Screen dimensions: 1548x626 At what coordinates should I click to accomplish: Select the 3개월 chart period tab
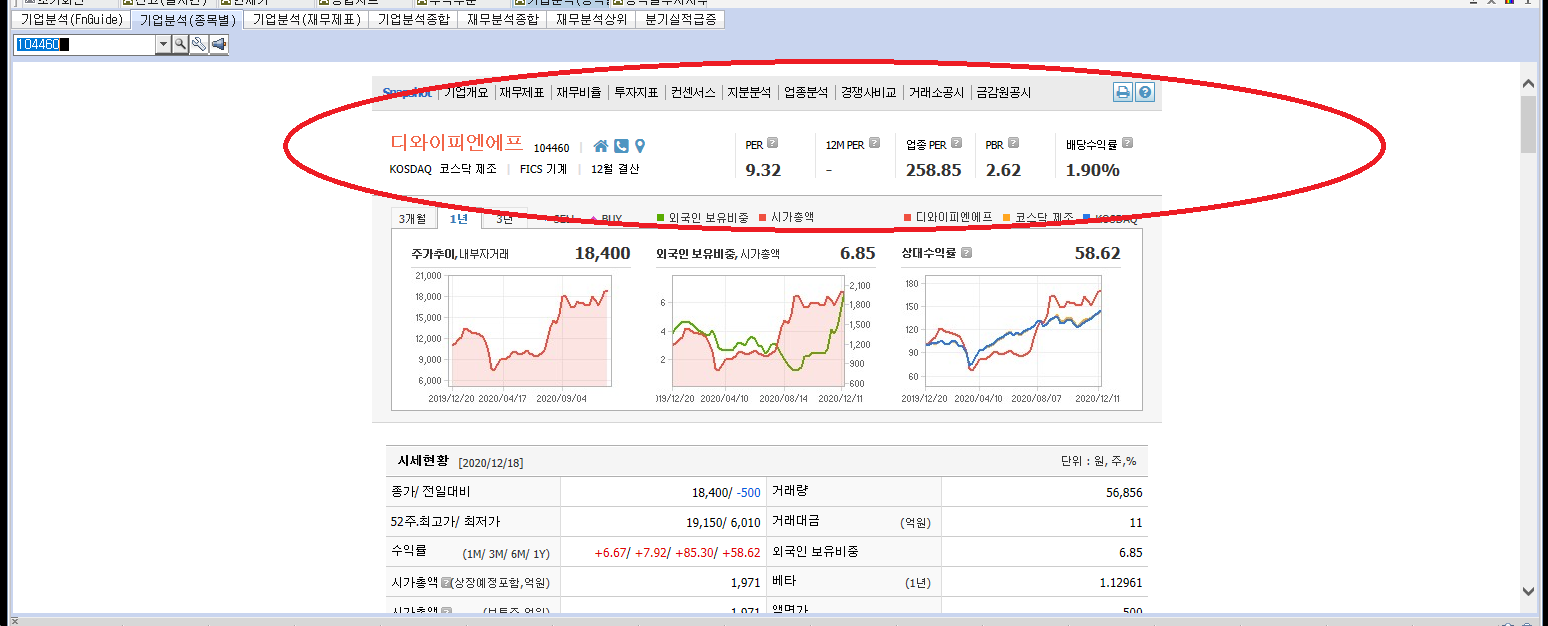coord(412,219)
